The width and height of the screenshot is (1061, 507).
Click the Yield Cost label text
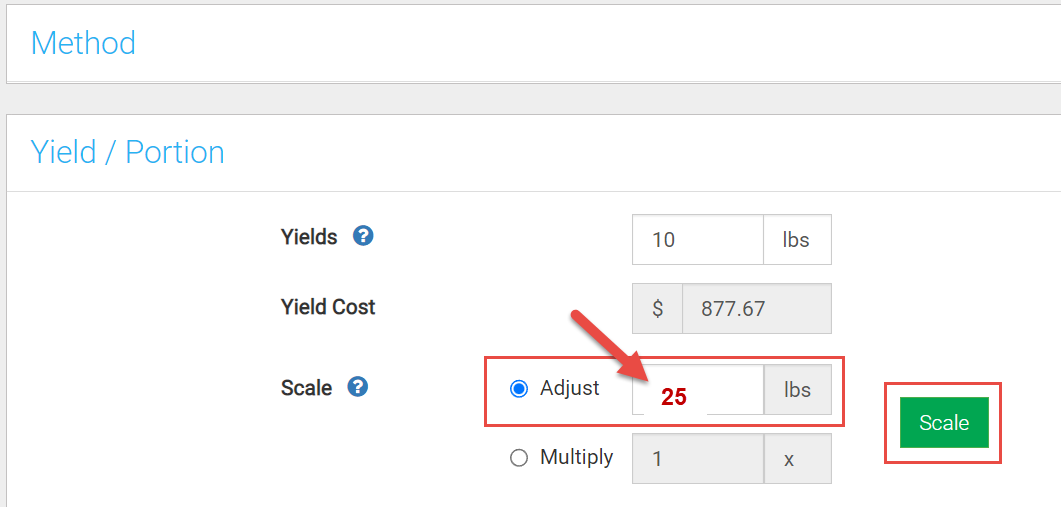(x=328, y=307)
